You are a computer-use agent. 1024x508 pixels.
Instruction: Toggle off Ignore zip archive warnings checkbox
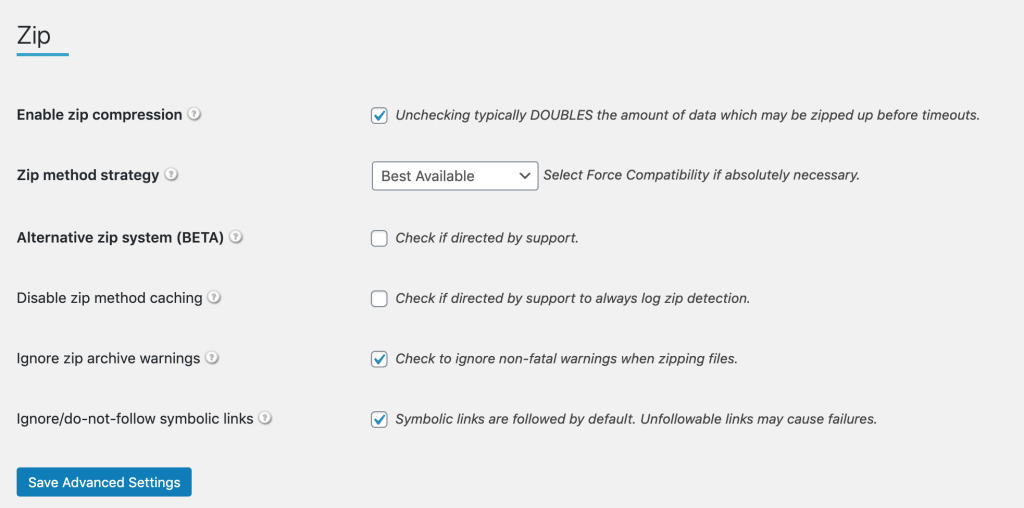point(379,359)
